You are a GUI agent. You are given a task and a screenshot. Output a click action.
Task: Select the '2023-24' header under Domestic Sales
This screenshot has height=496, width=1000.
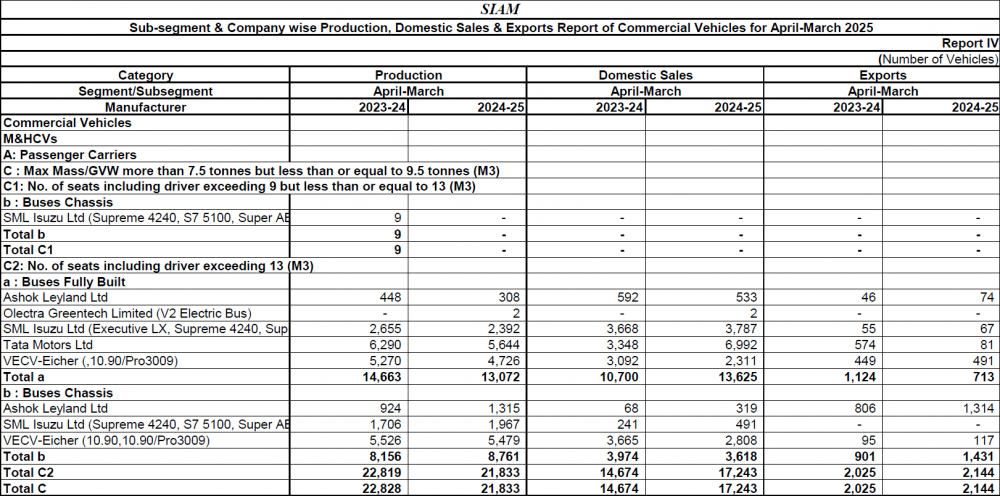point(619,107)
